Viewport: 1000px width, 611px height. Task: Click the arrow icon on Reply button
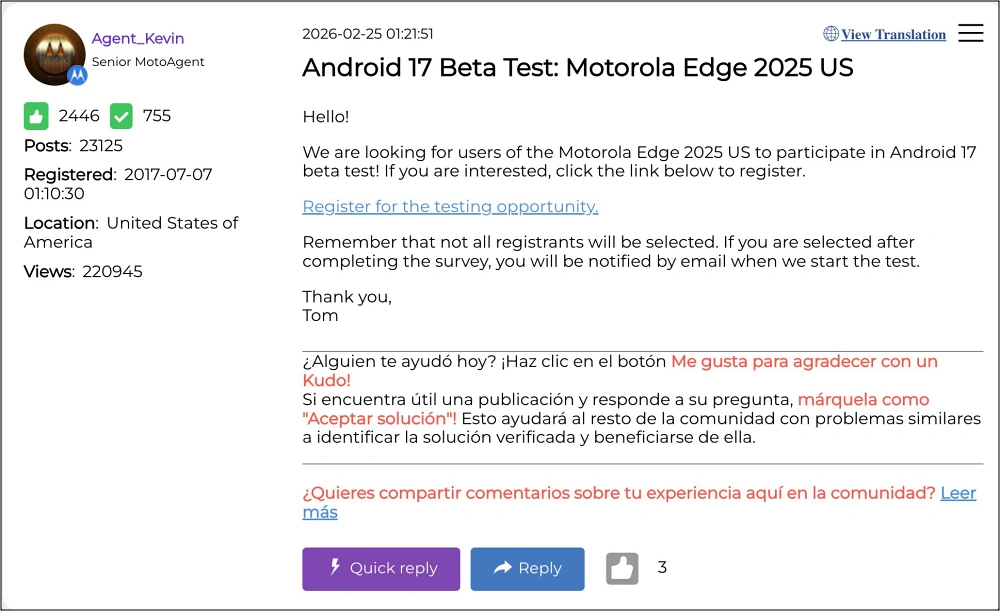pyautogui.click(x=502, y=568)
